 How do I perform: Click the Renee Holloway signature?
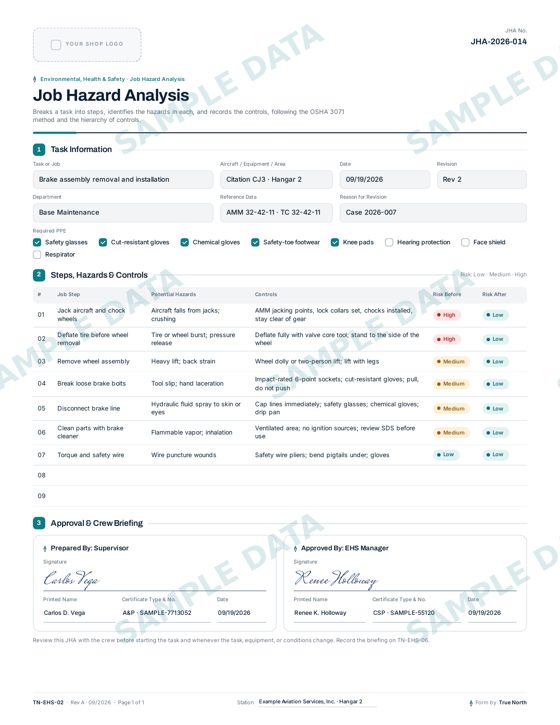336,578
